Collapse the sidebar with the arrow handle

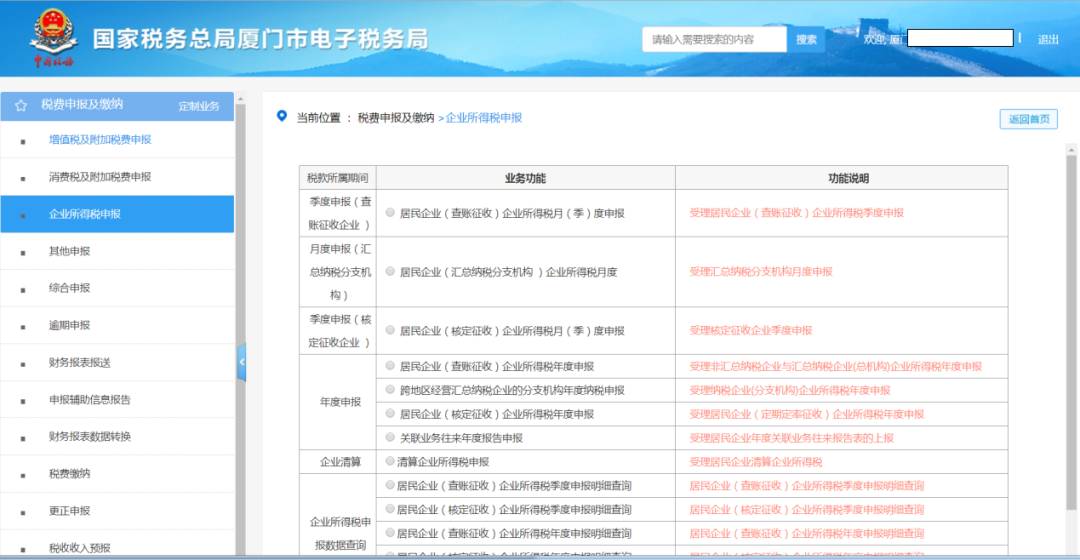pos(242,362)
